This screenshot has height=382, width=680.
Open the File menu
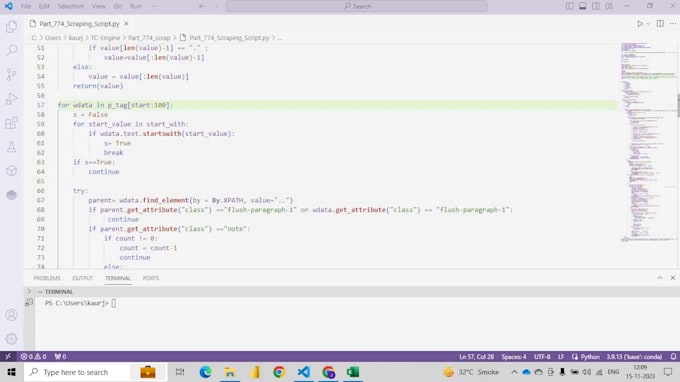click(26, 6)
